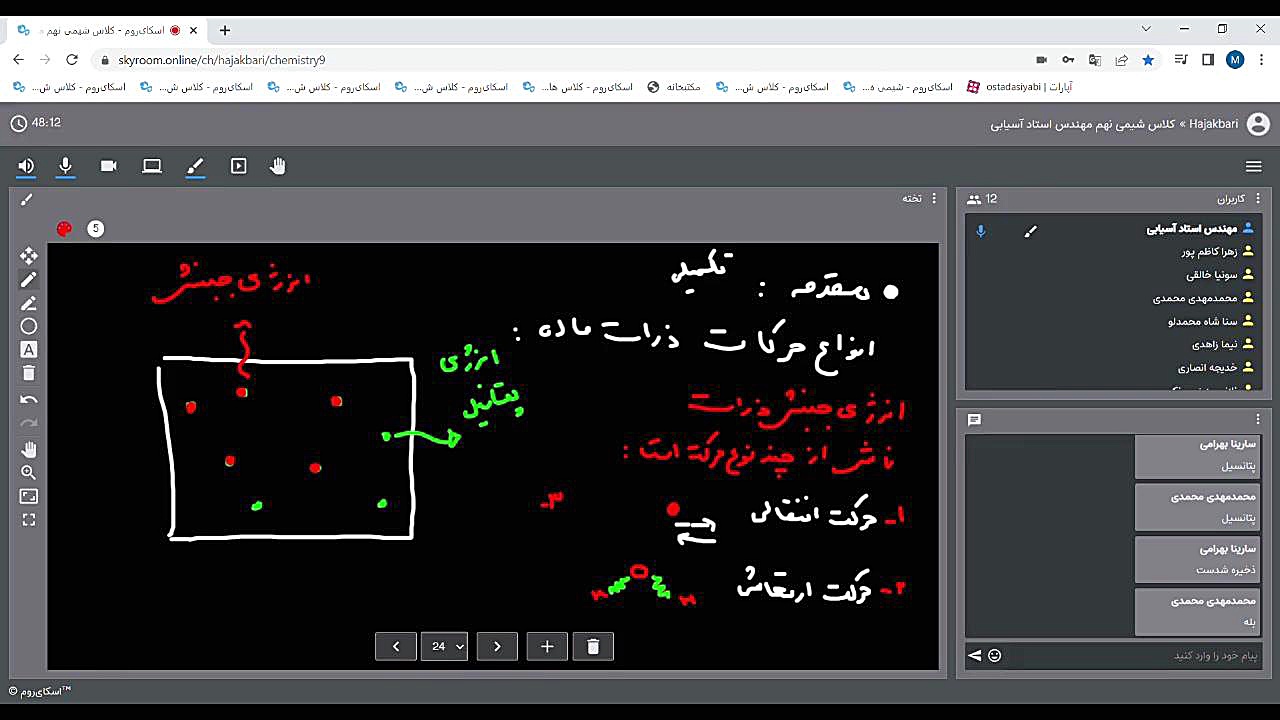Image resolution: width=1280 pixels, height=720 pixels.
Task: Reload the Skyroom page
Action: (x=72, y=60)
